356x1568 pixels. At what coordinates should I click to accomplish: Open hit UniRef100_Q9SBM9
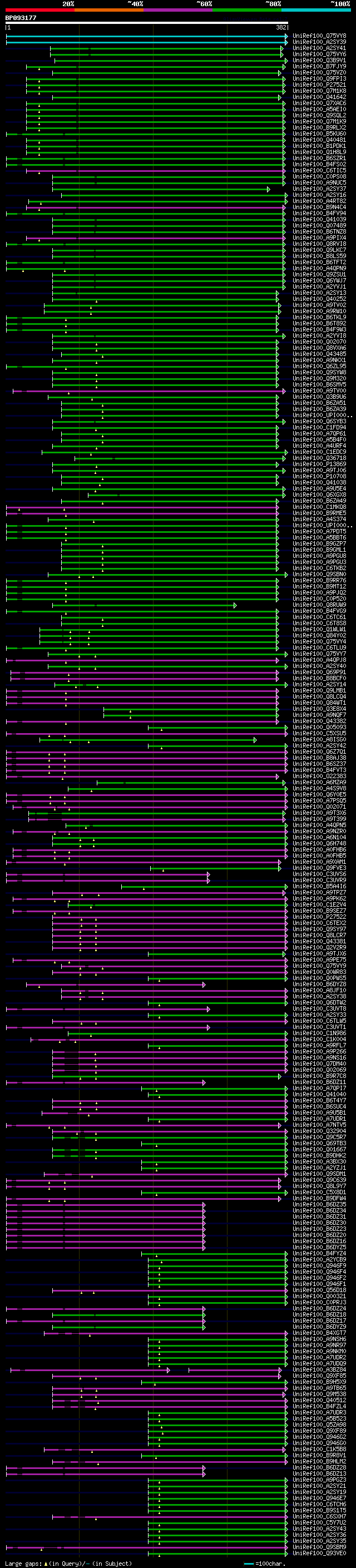click(x=319, y=1547)
